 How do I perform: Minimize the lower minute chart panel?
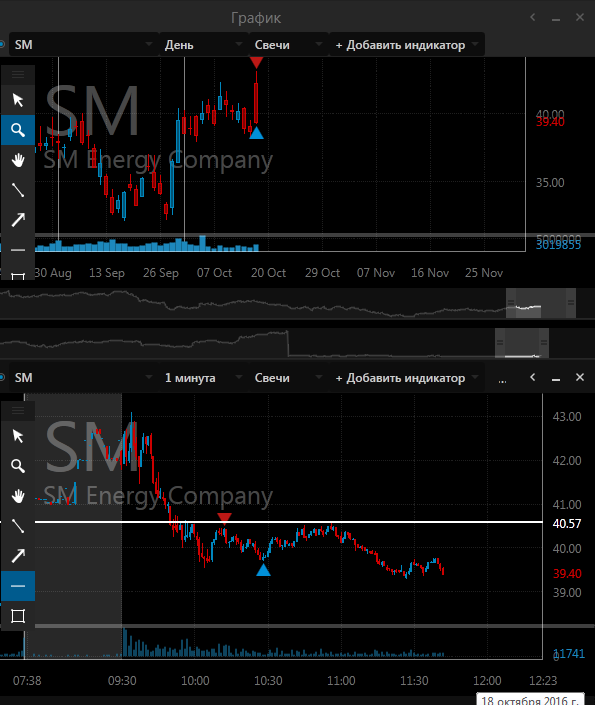[x=556, y=379]
